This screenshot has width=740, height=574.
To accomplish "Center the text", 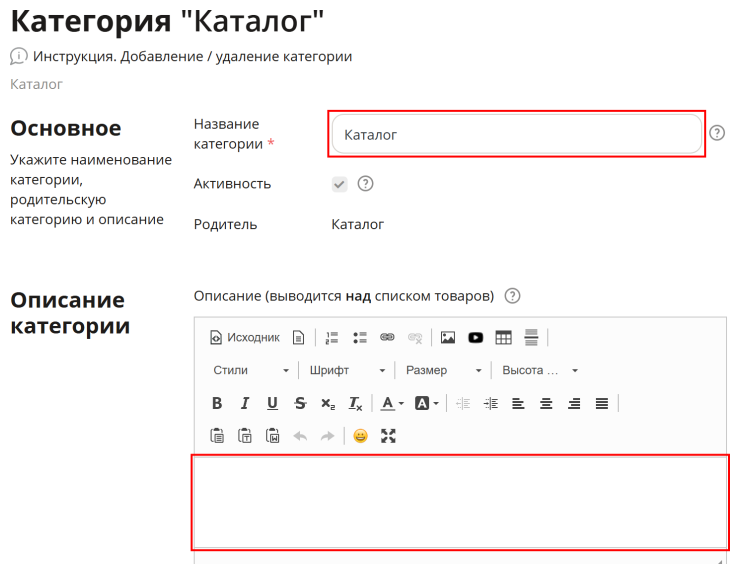I will 546,404.
